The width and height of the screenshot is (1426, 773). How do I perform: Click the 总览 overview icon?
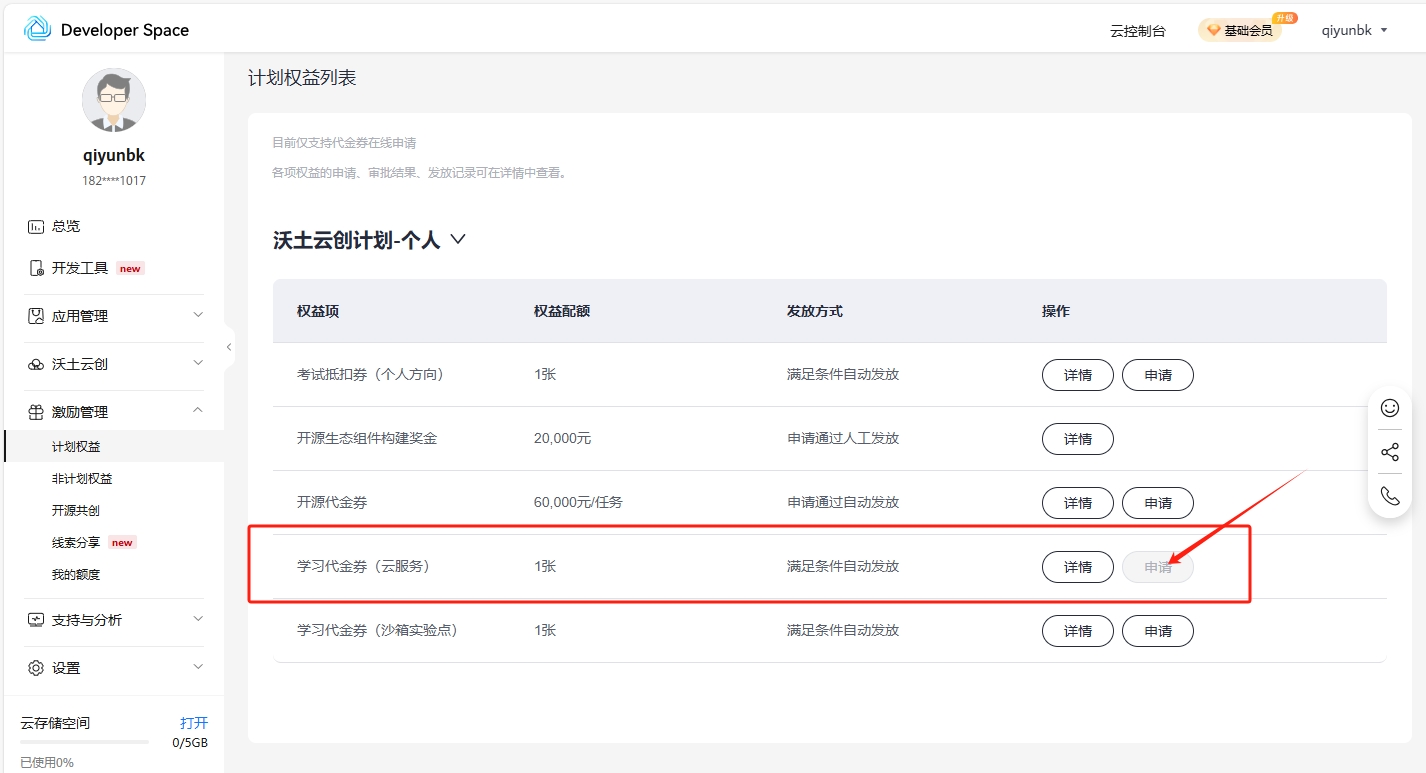pyautogui.click(x=36, y=226)
